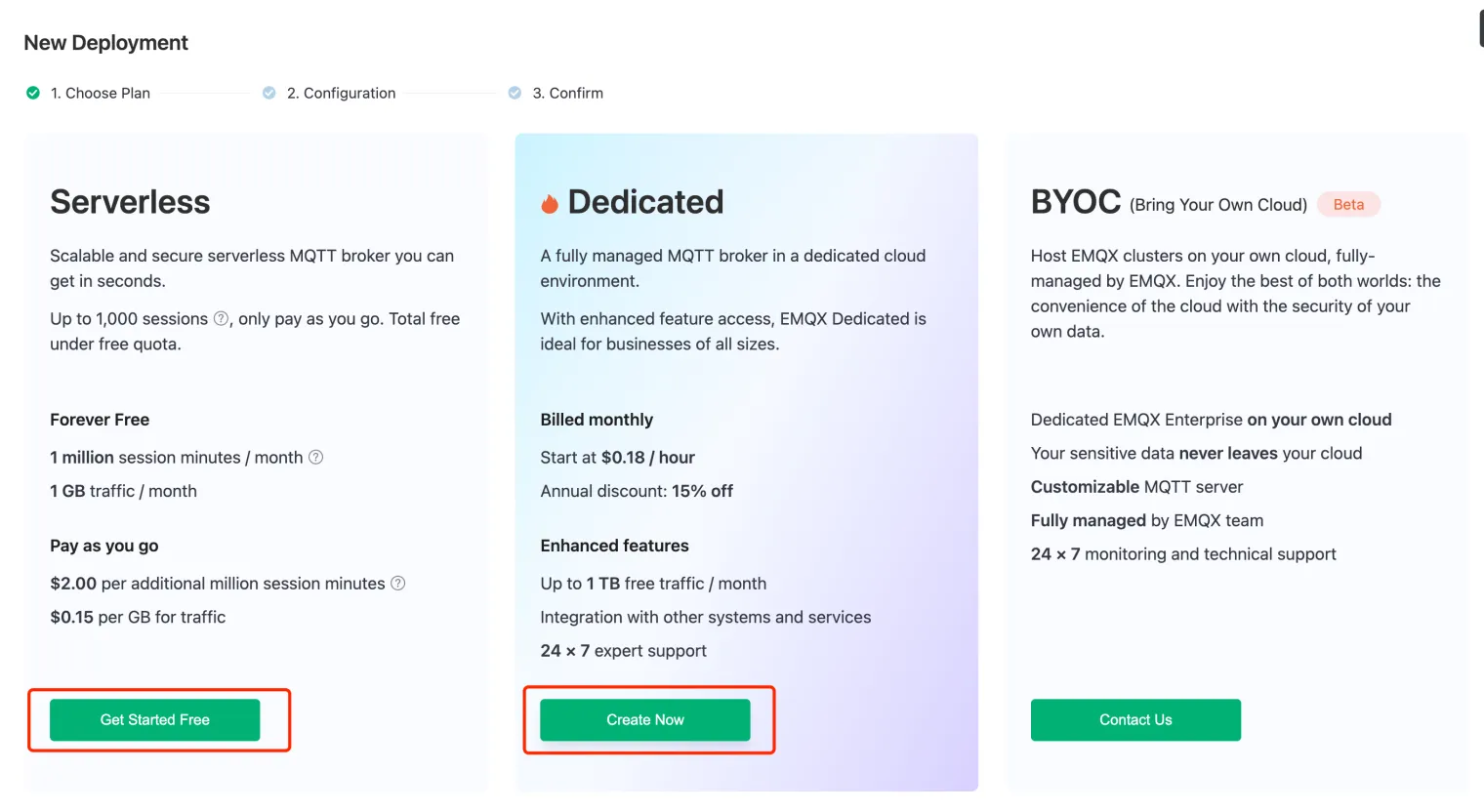Click help icon beside session minutes / month
Screen dimensions: 1484x812
(x=315, y=457)
